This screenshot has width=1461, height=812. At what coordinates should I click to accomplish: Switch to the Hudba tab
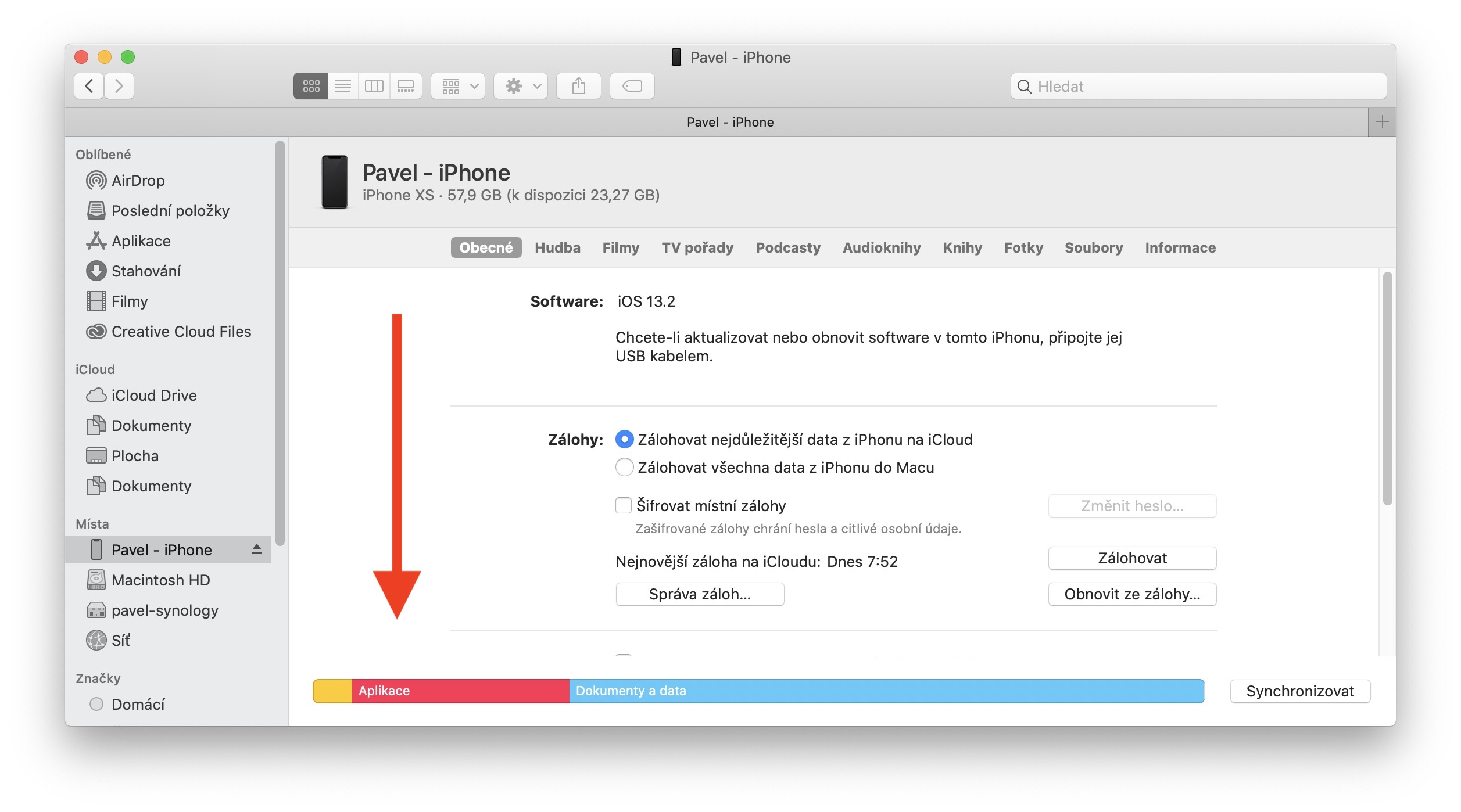[x=557, y=248]
